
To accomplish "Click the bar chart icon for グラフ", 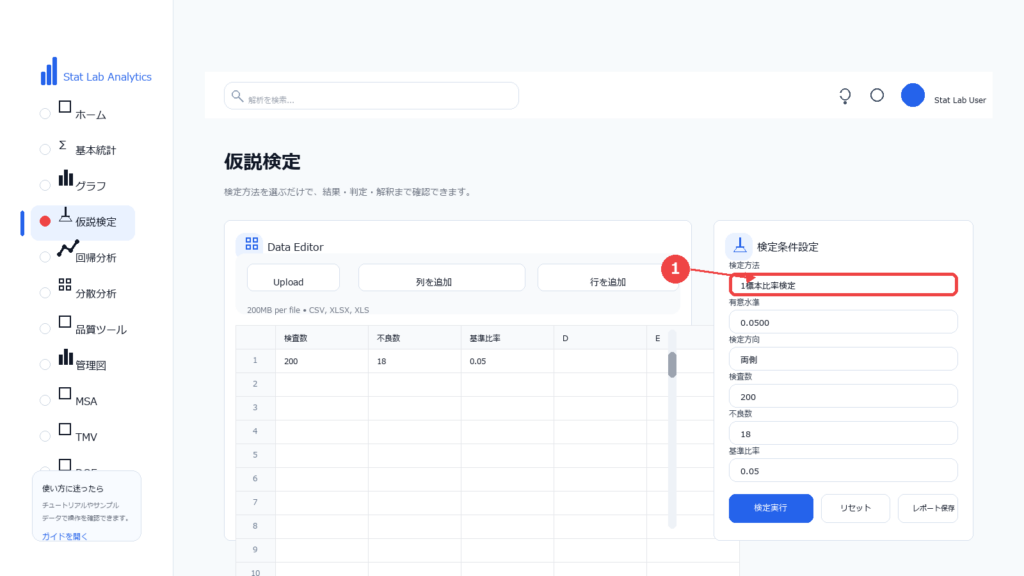I will pyautogui.click(x=65, y=178).
